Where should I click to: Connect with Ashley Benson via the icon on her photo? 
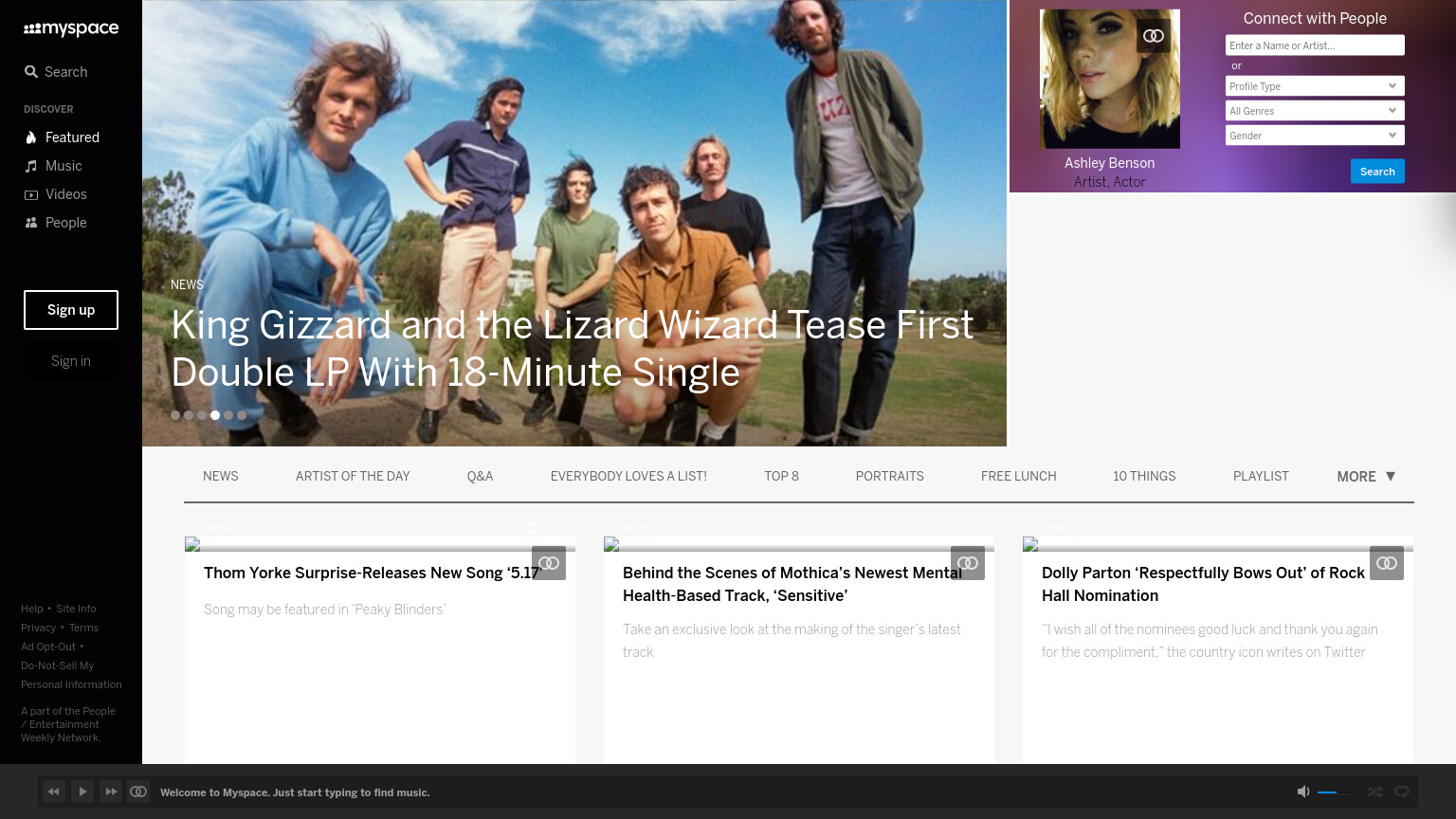[1154, 36]
